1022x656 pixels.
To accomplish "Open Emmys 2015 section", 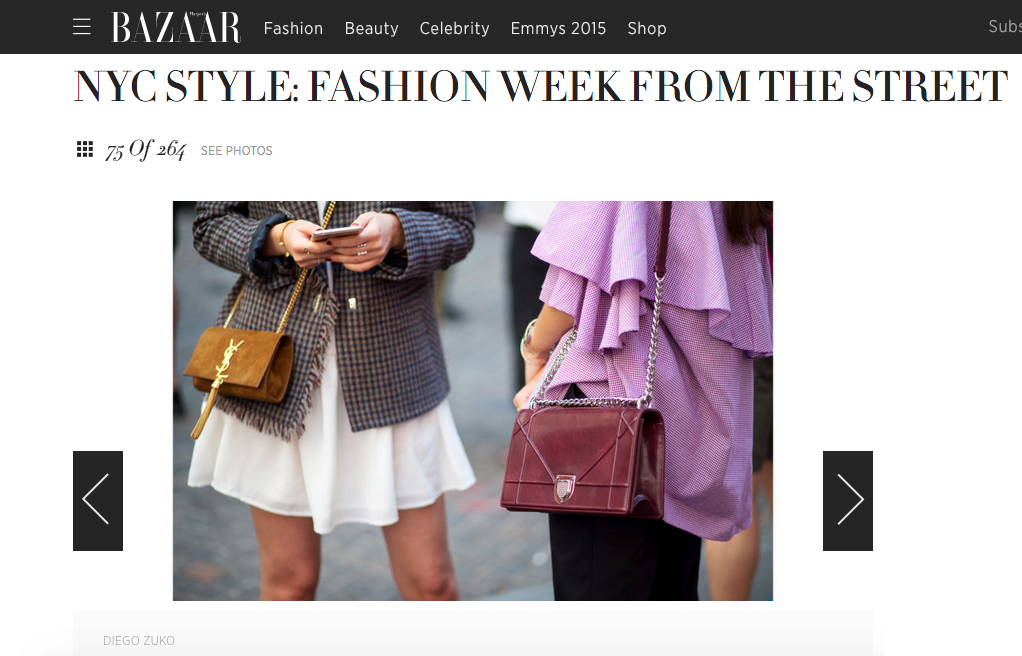I will (x=558, y=29).
